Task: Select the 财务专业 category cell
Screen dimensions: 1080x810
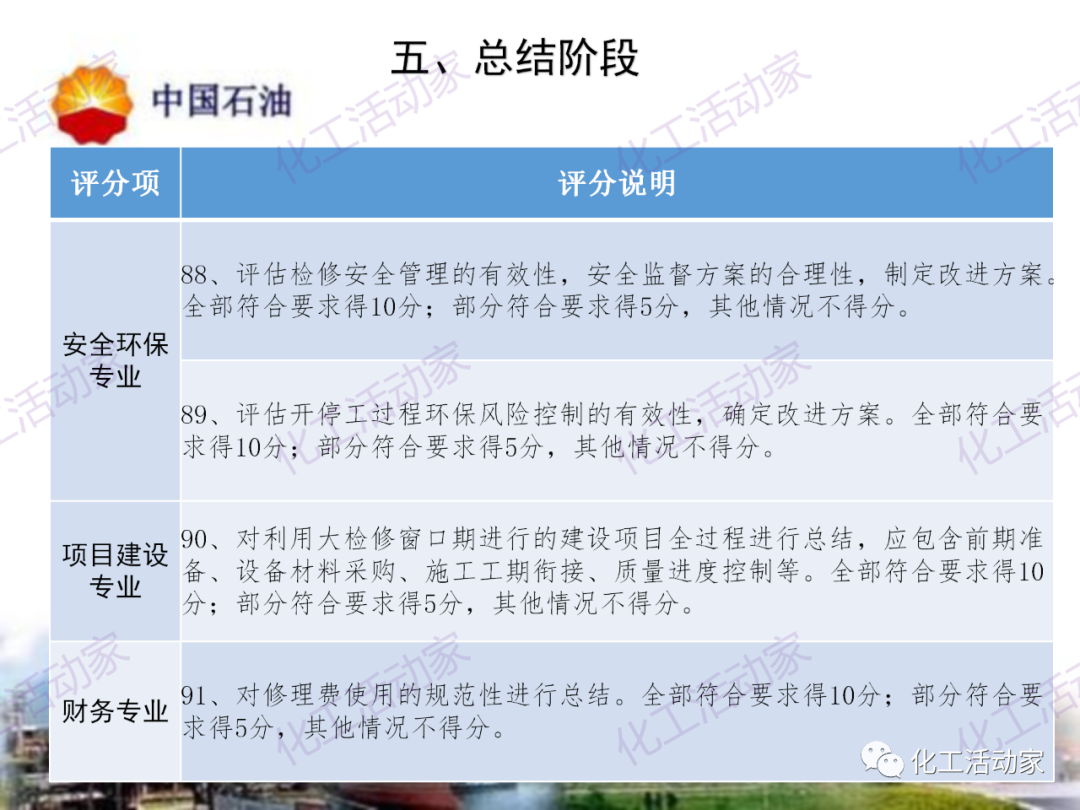Action: [x=115, y=711]
